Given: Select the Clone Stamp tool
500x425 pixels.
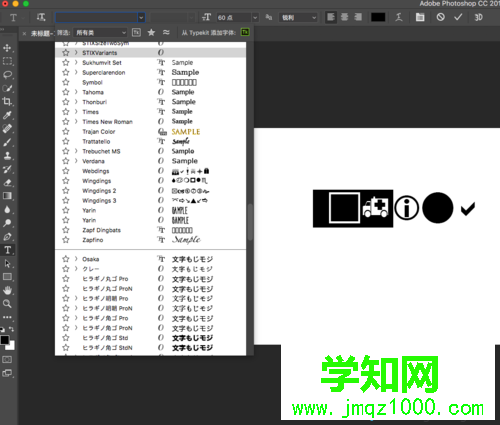Looking at the screenshot, I should coord(7,156).
